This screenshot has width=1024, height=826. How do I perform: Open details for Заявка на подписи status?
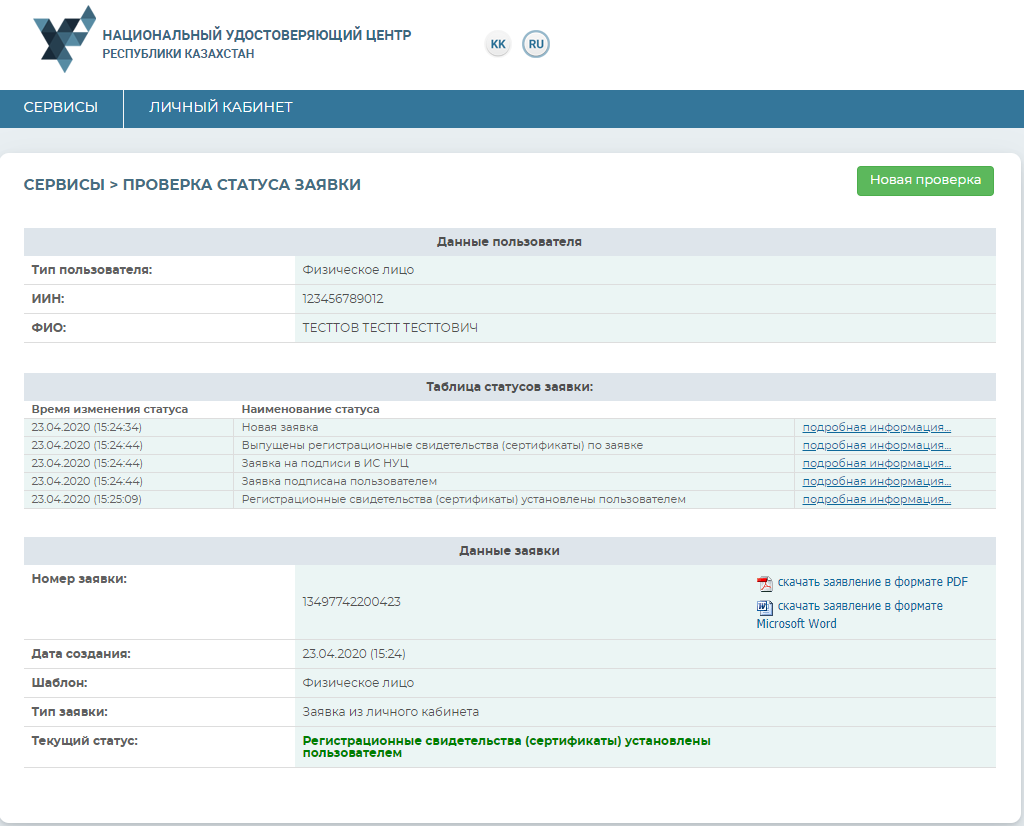click(876, 464)
